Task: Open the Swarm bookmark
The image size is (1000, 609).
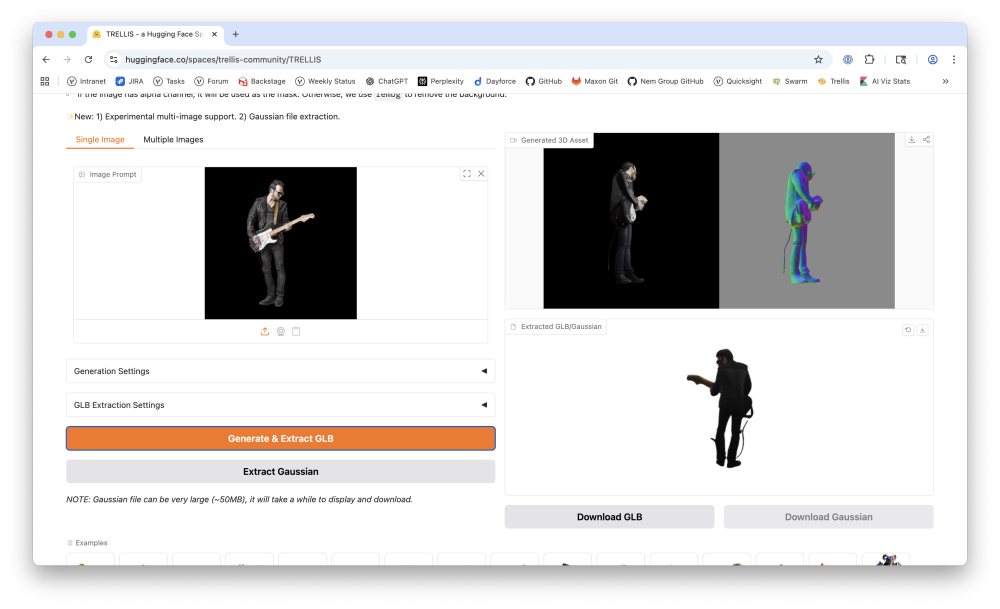Action: coord(790,81)
